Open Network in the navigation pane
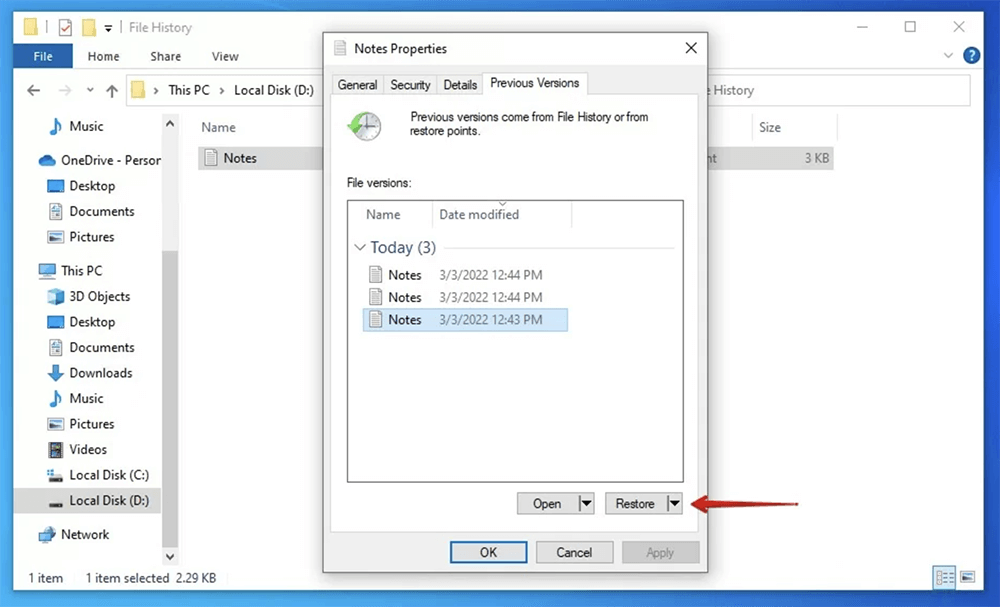The width and height of the screenshot is (1000, 607). (84, 534)
